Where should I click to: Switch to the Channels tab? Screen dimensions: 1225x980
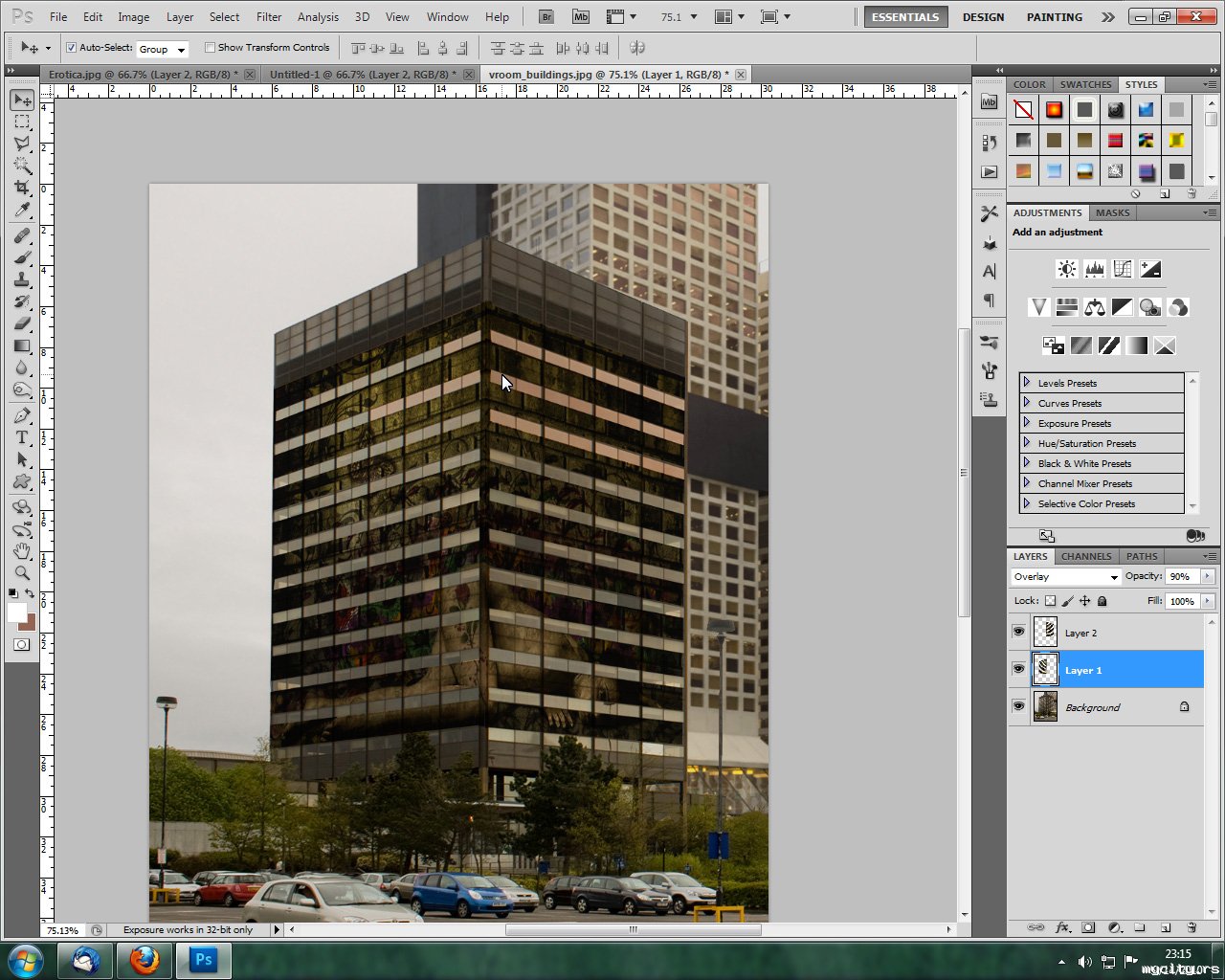pos(1086,556)
